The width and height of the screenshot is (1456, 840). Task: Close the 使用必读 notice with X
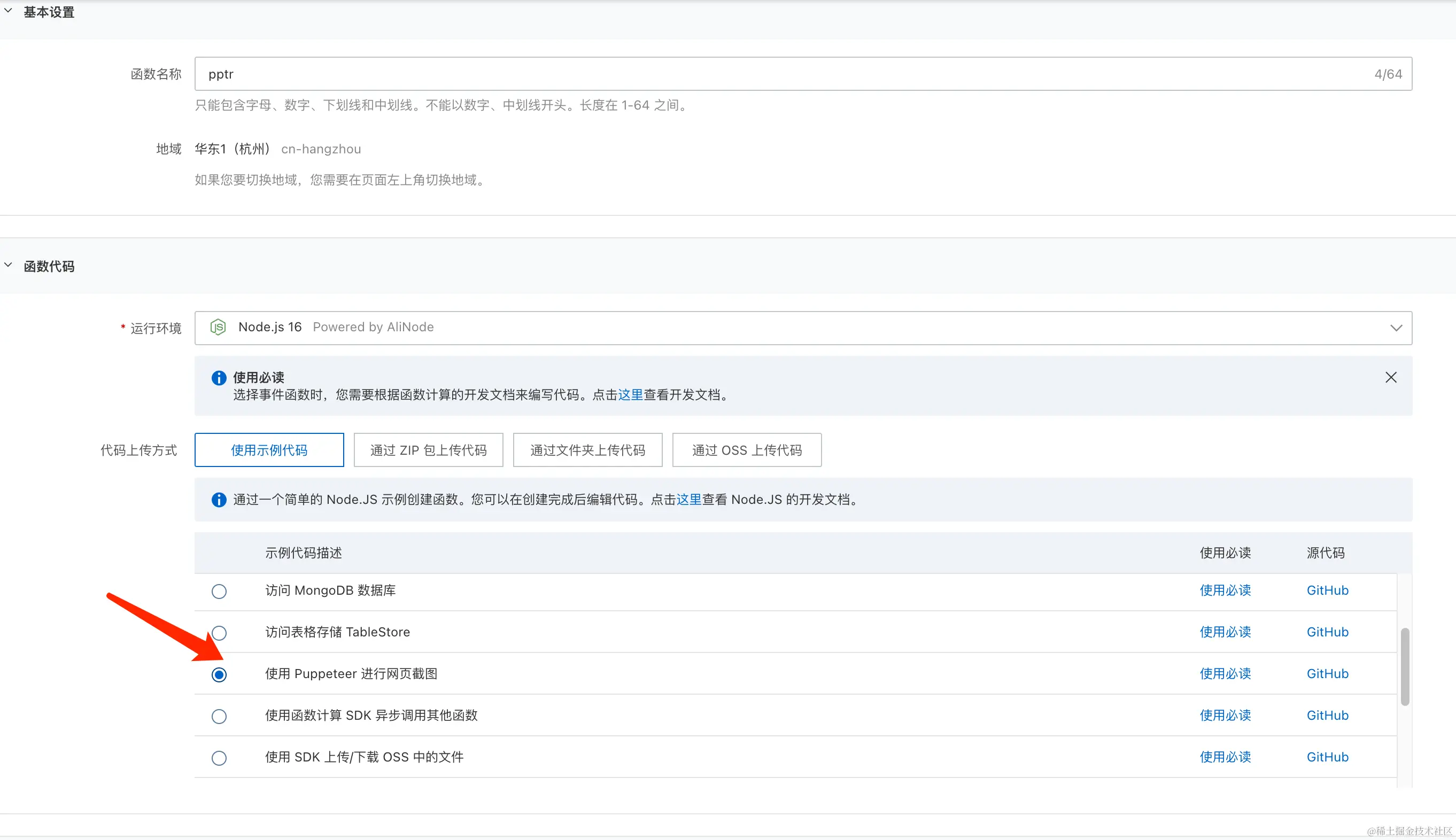click(x=1391, y=377)
